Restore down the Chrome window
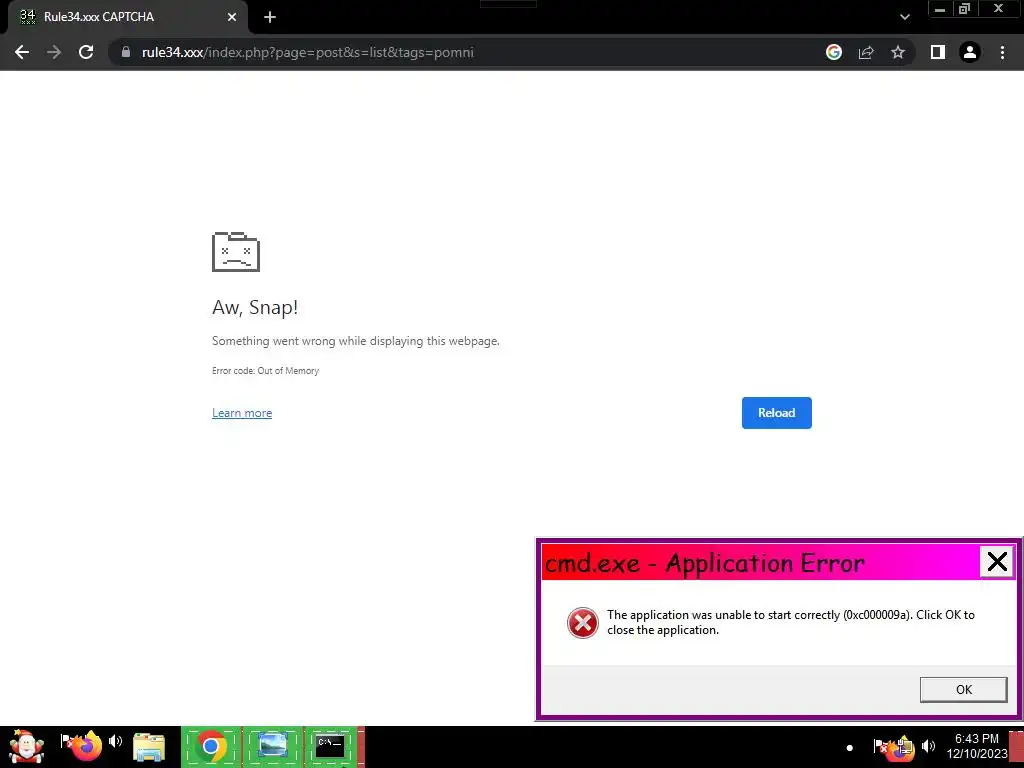Screen dimensions: 1024x768 pos(965,9)
